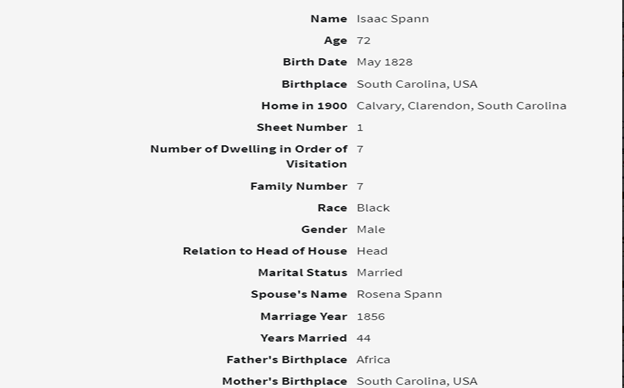Image resolution: width=624 pixels, height=388 pixels.
Task: Click the Family Number value 7
Action: tap(360, 186)
